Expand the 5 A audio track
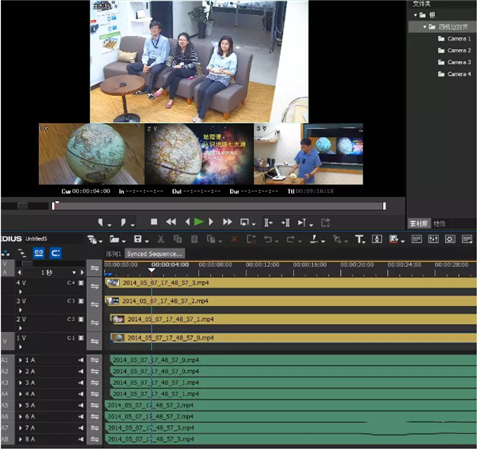This screenshot has width=478, height=450. 21,405
